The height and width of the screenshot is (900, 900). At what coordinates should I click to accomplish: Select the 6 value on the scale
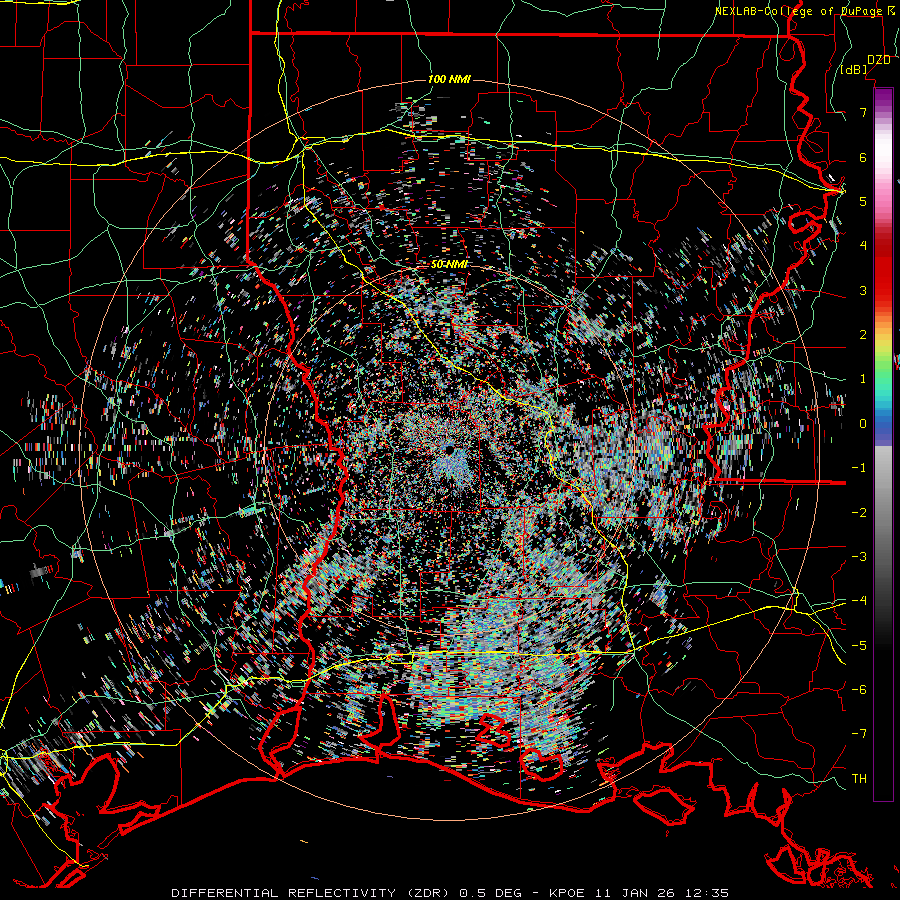coord(863,157)
